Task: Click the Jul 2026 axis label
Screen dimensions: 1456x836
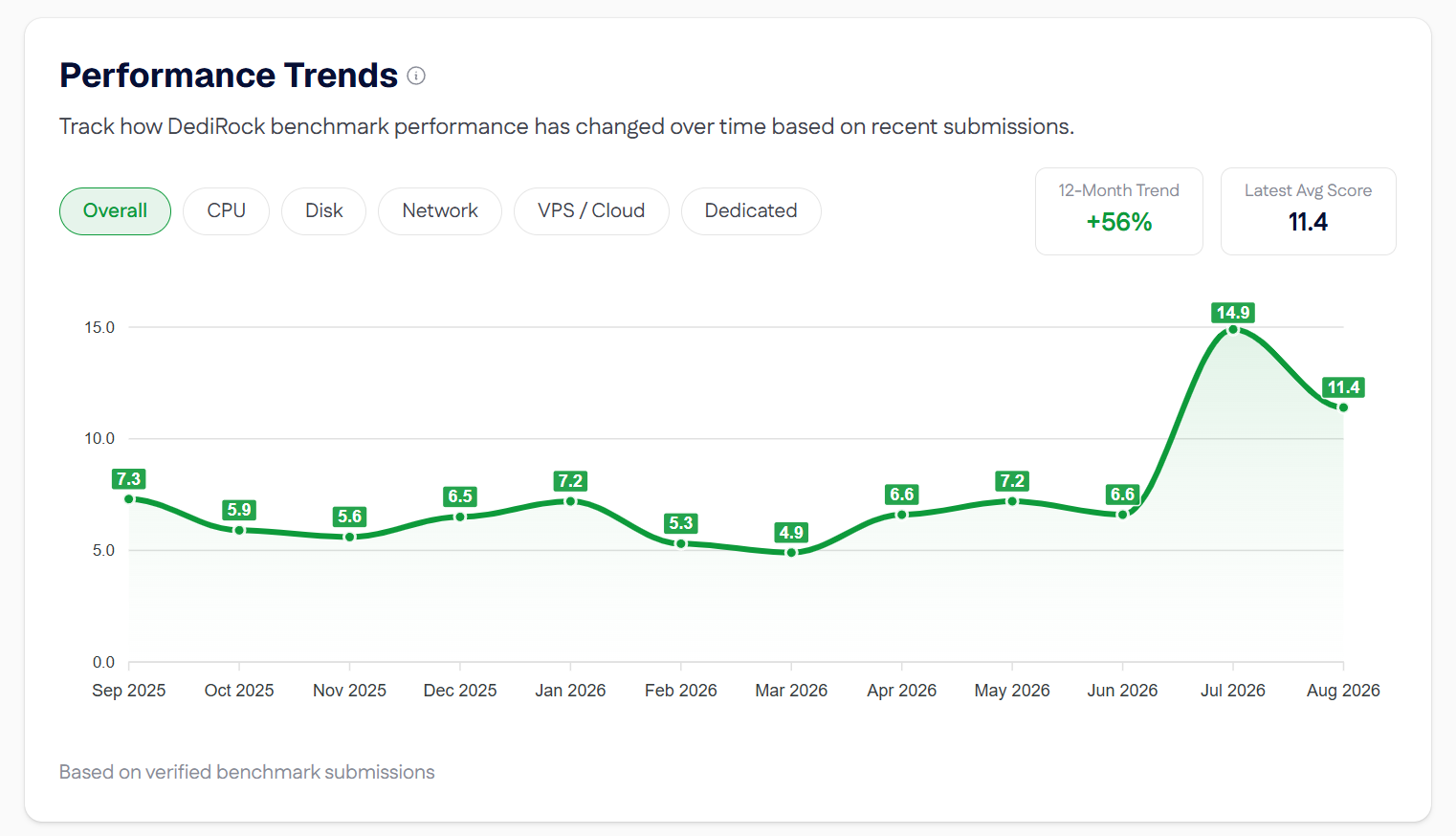Action: (1233, 691)
